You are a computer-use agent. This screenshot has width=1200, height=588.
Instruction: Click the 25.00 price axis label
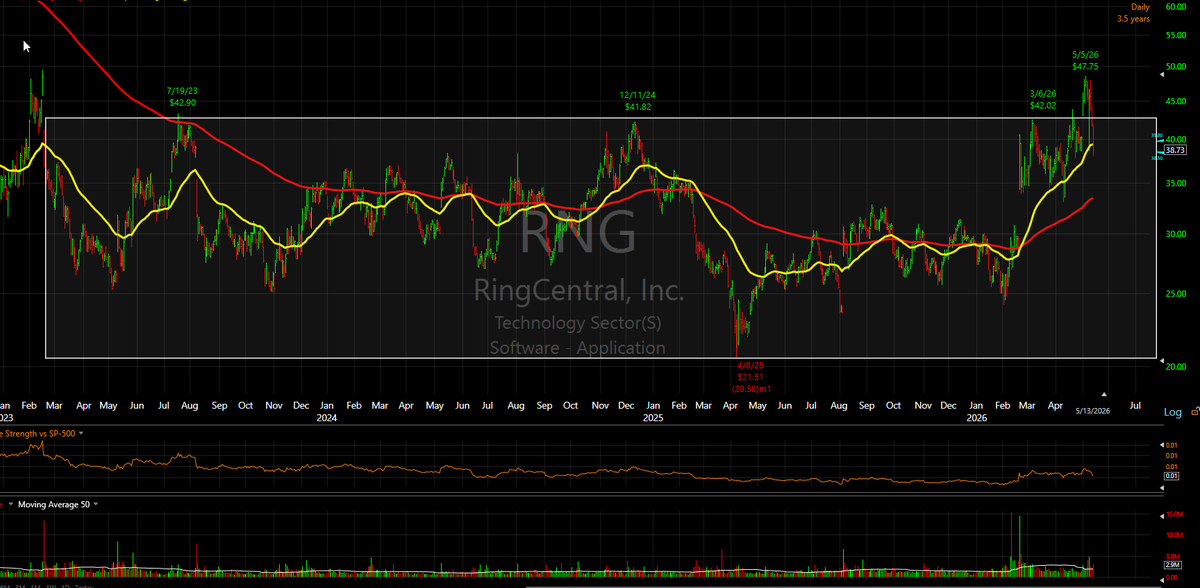[1177, 293]
